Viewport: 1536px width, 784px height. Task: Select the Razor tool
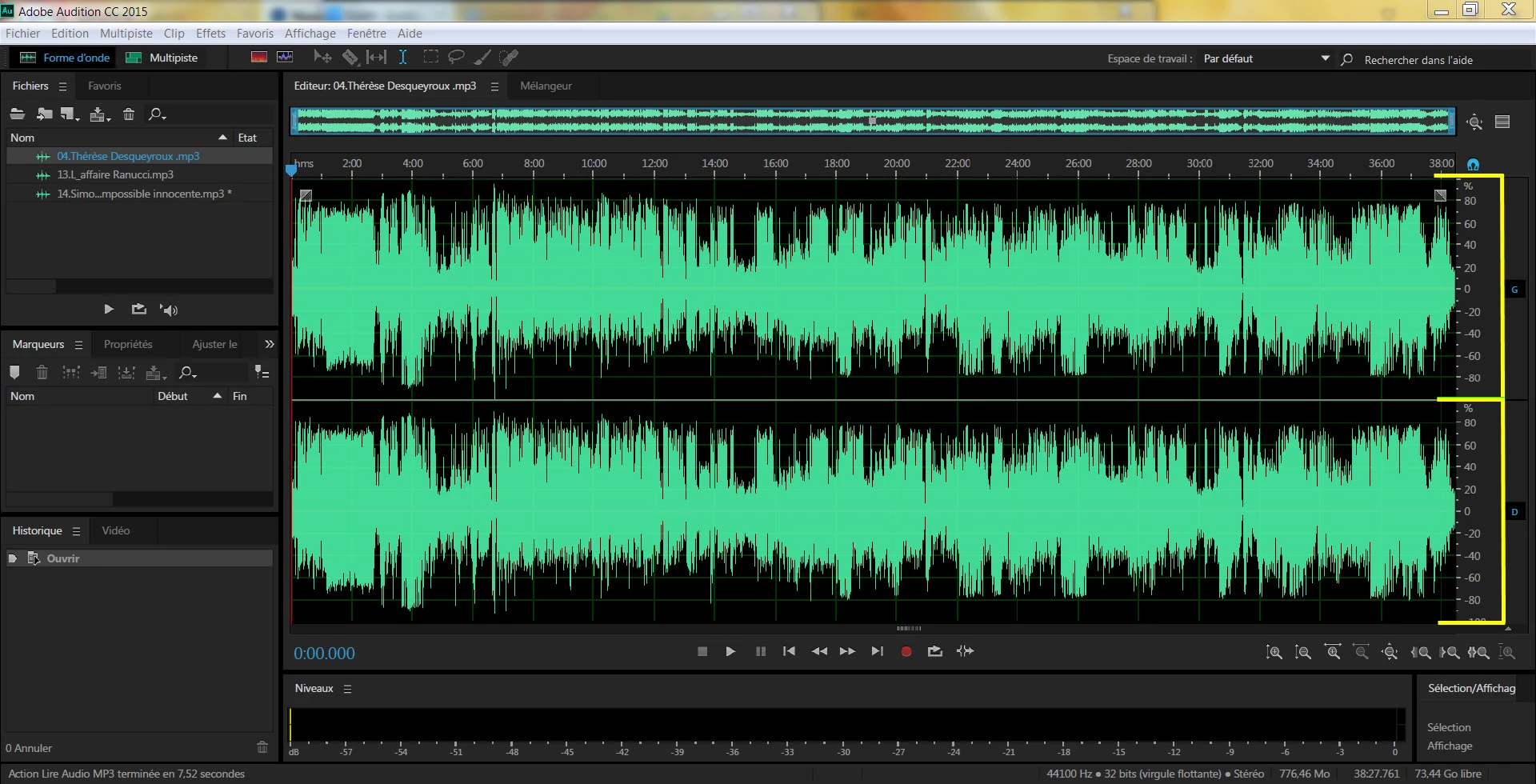coord(350,57)
